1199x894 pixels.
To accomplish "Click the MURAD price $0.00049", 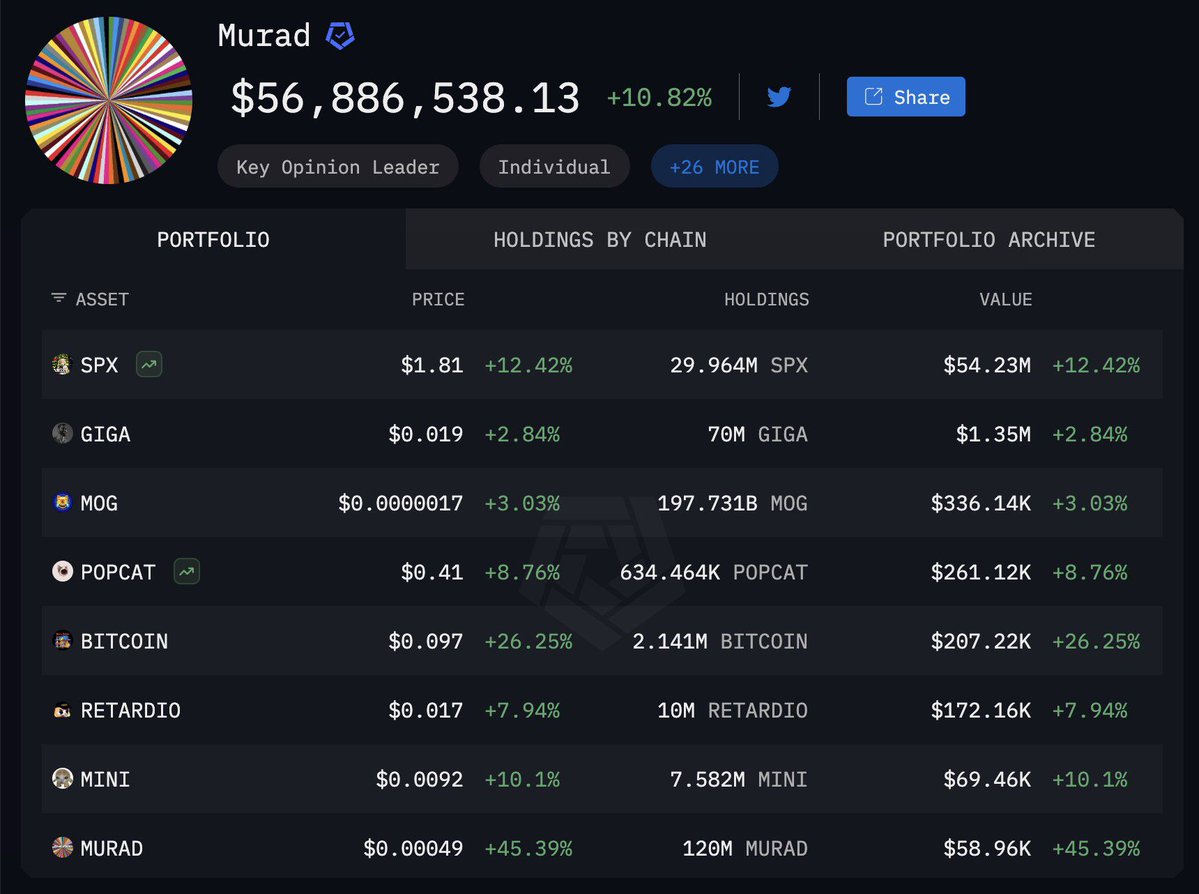I will tap(413, 848).
